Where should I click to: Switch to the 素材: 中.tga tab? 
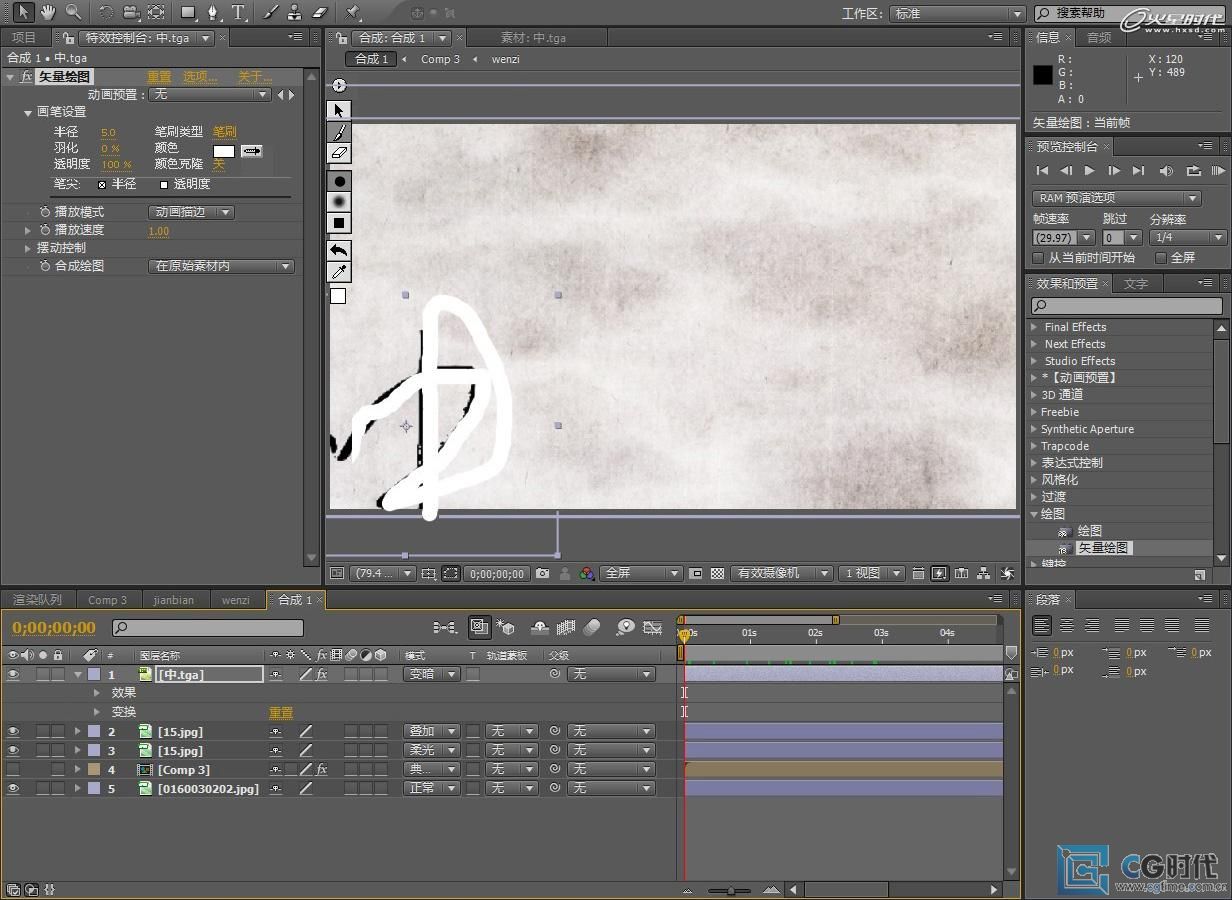(x=533, y=38)
